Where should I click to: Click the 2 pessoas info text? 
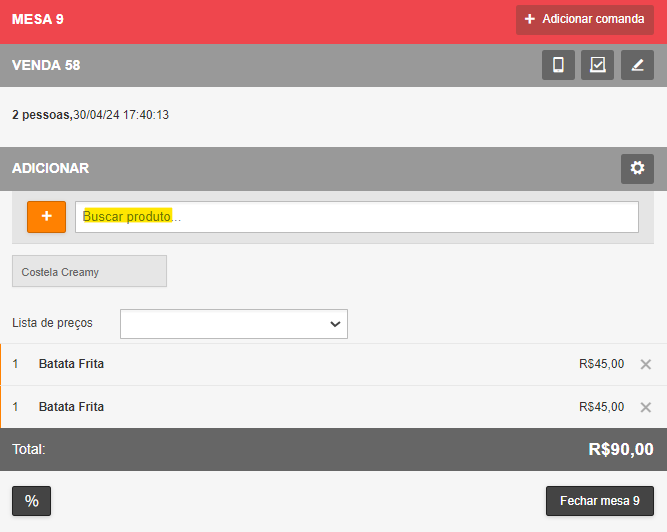(x=42, y=115)
